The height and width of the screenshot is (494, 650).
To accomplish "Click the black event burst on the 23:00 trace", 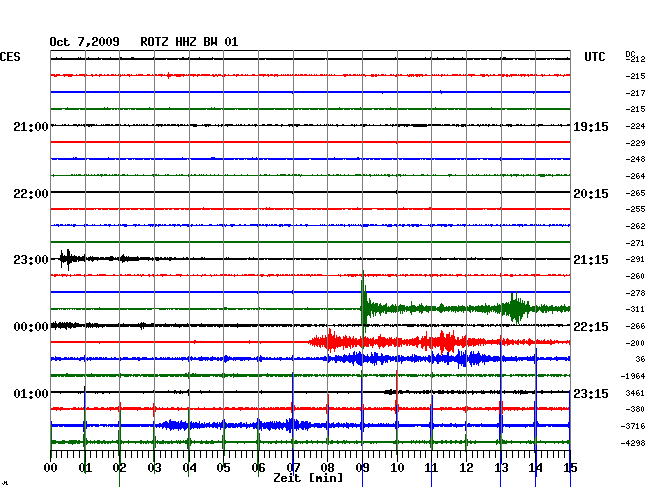I will [68, 259].
